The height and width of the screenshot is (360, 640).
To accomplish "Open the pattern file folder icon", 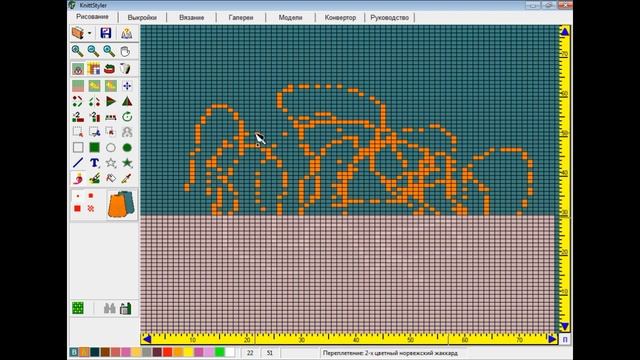I will click(x=78, y=33).
